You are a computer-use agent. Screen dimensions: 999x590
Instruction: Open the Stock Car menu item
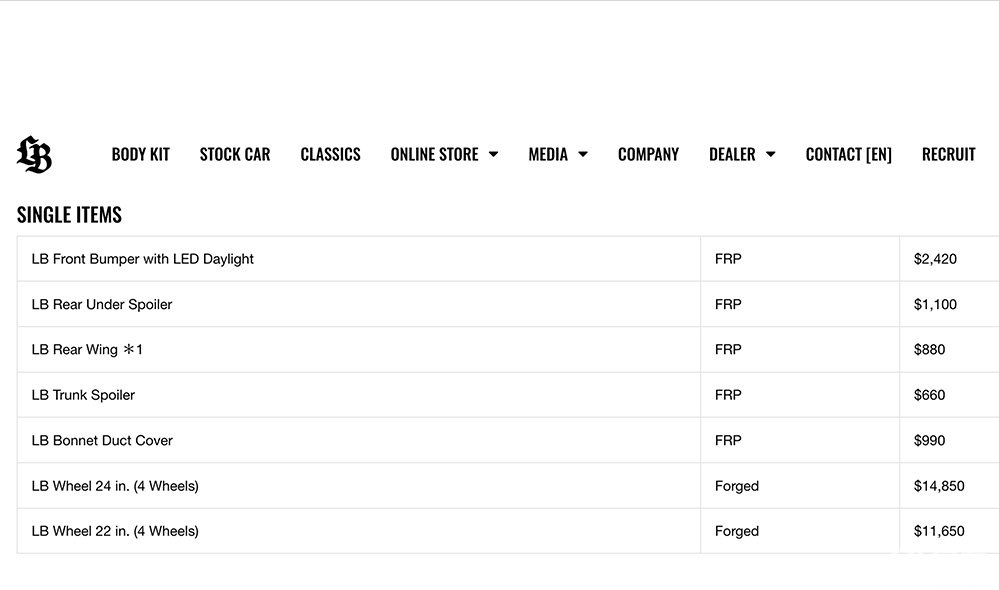[235, 154]
